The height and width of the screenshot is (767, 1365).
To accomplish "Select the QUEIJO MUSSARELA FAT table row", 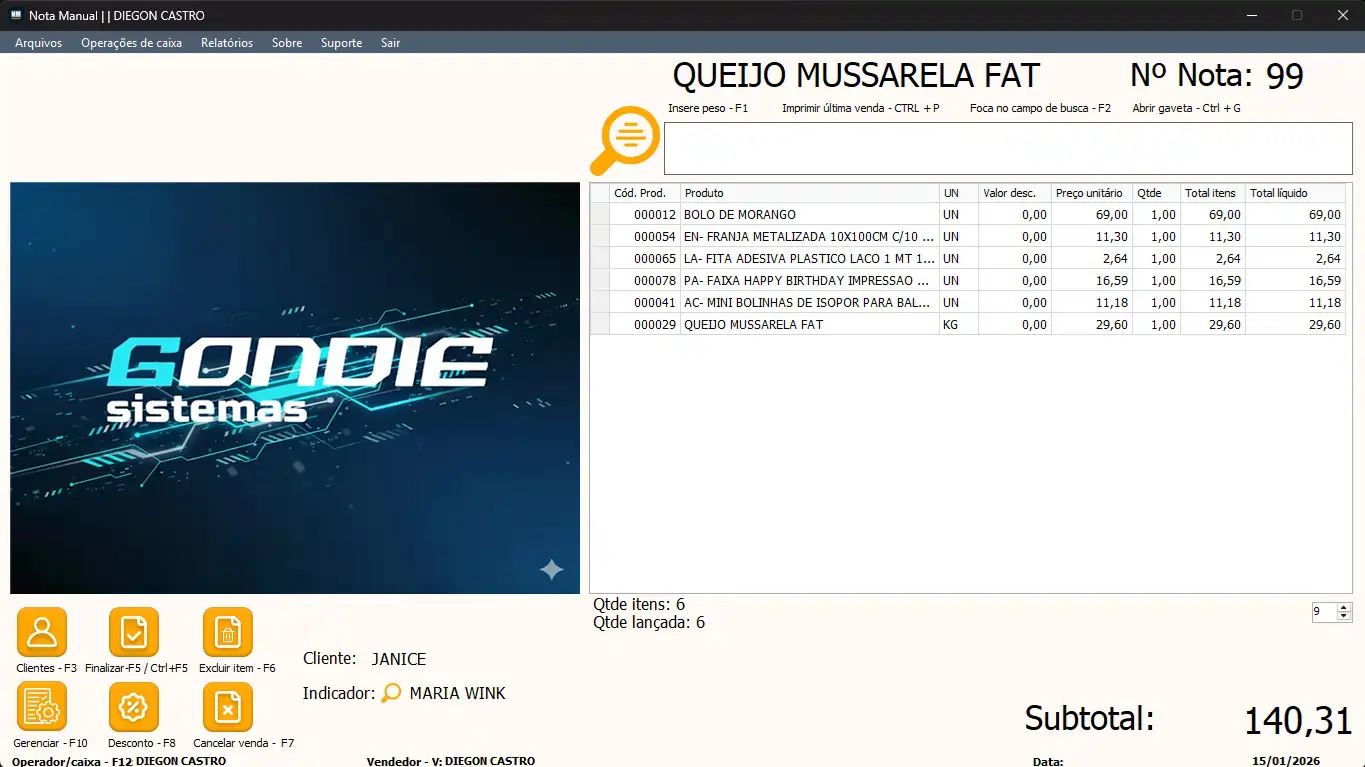I will (810, 325).
